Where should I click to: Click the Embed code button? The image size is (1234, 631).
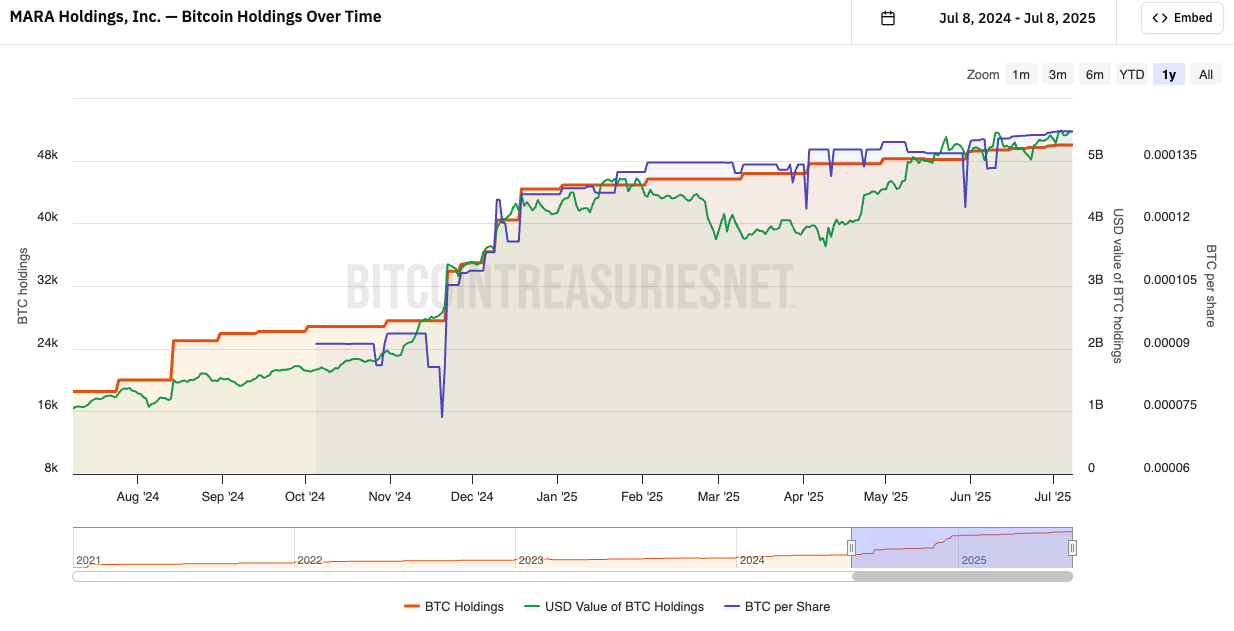(1182, 18)
